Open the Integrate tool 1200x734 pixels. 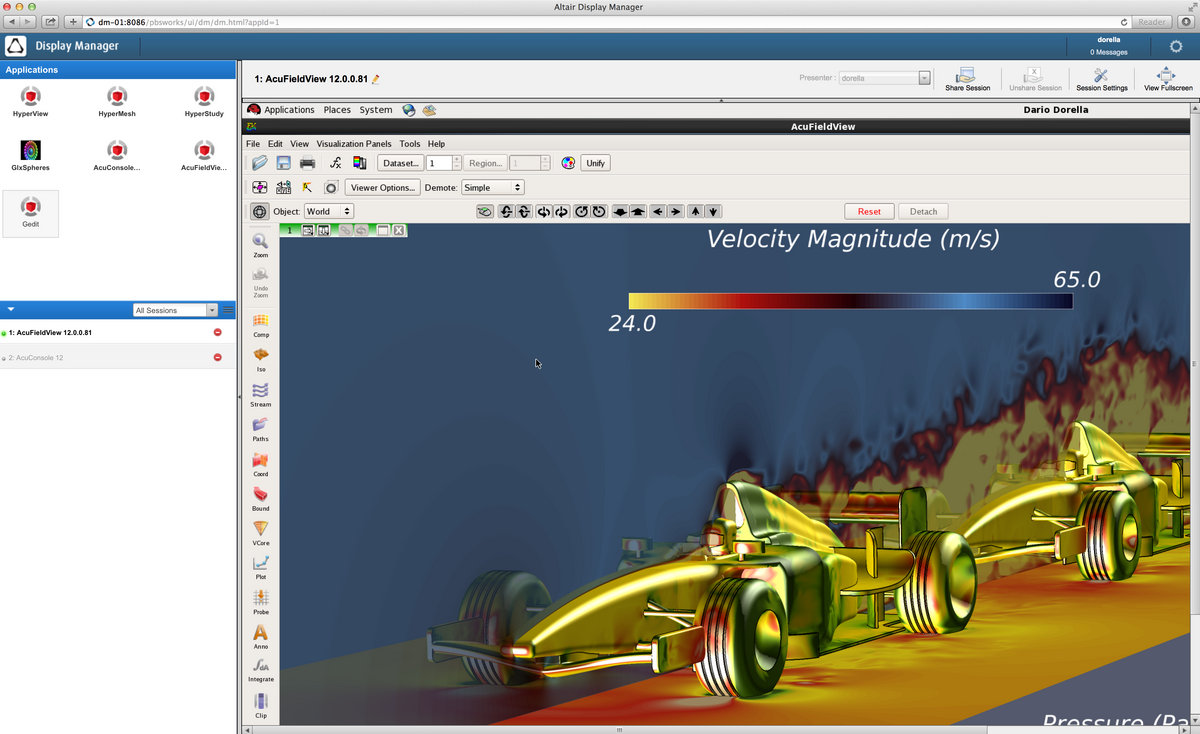point(260,669)
